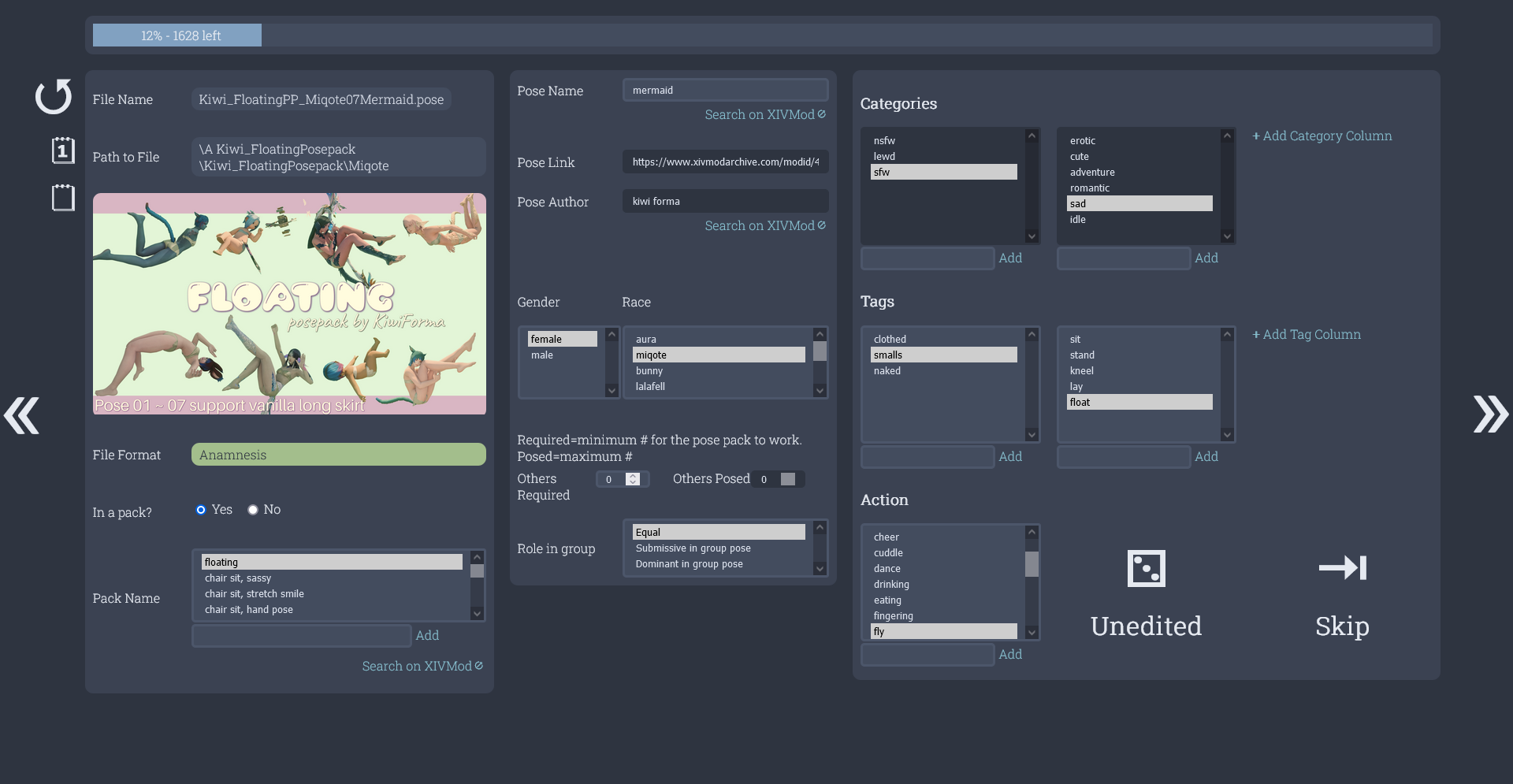The width and height of the screenshot is (1513, 784).
Task: Click the Pose Author input field
Action: pyautogui.click(x=725, y=201)
